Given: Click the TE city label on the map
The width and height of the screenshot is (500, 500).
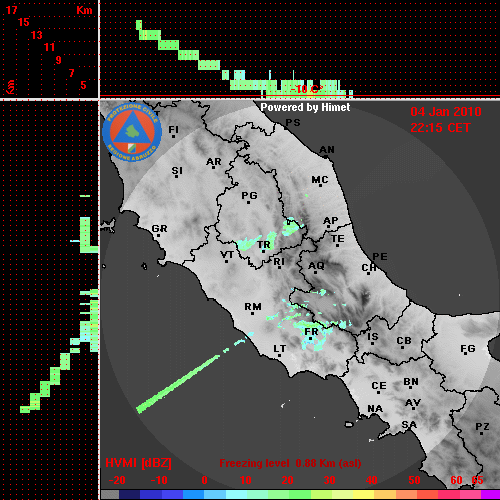Looking at the screenshot, I should (x=338, y=239).
